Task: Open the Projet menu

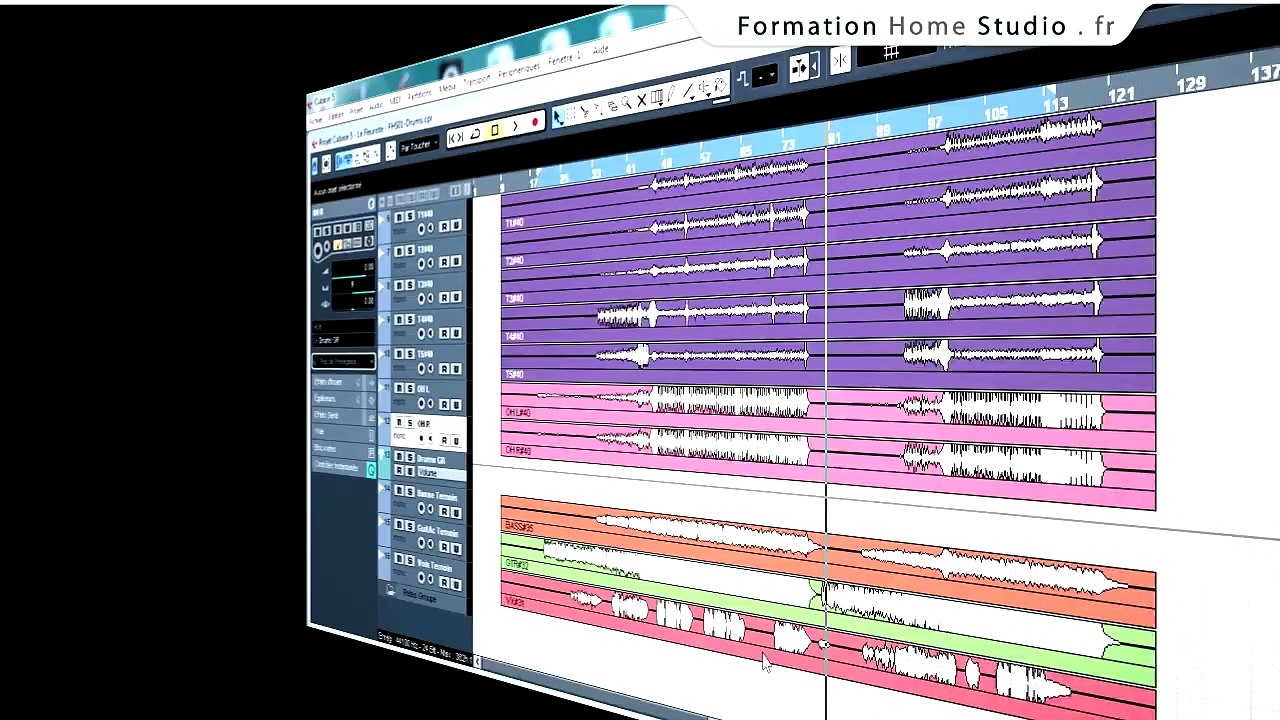Action: [356, 111]
